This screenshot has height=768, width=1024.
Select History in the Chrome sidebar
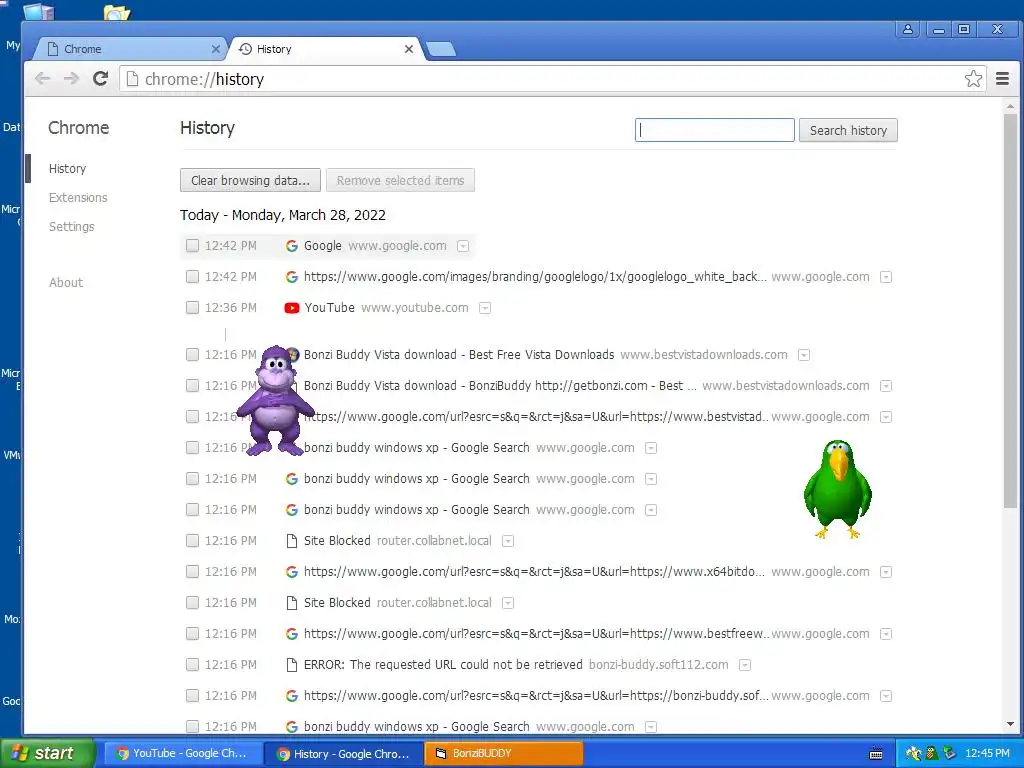coord(67,168)
